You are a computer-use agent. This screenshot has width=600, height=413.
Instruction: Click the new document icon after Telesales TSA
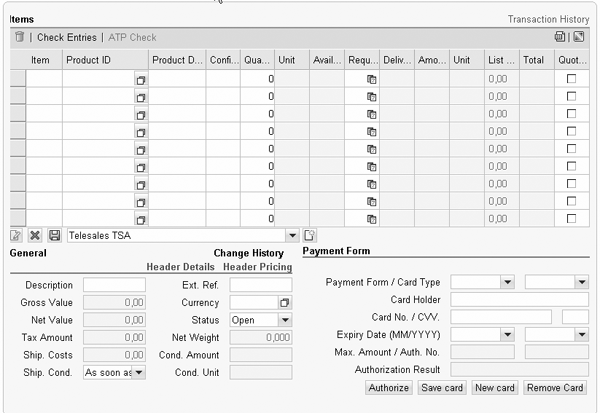pos(310,236)
